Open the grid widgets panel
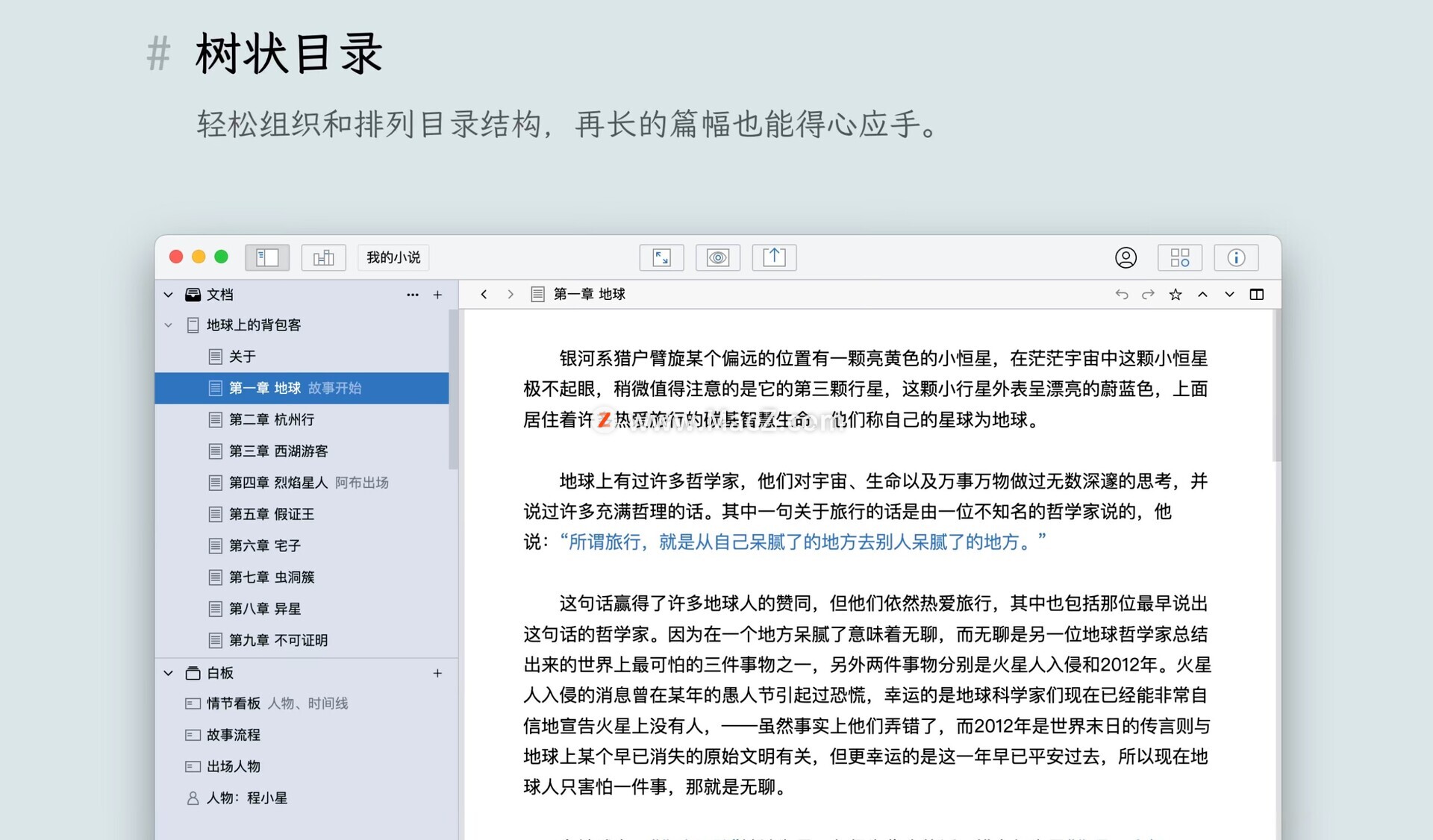The image size is (1433, 840). click(x=1180, y=257)
